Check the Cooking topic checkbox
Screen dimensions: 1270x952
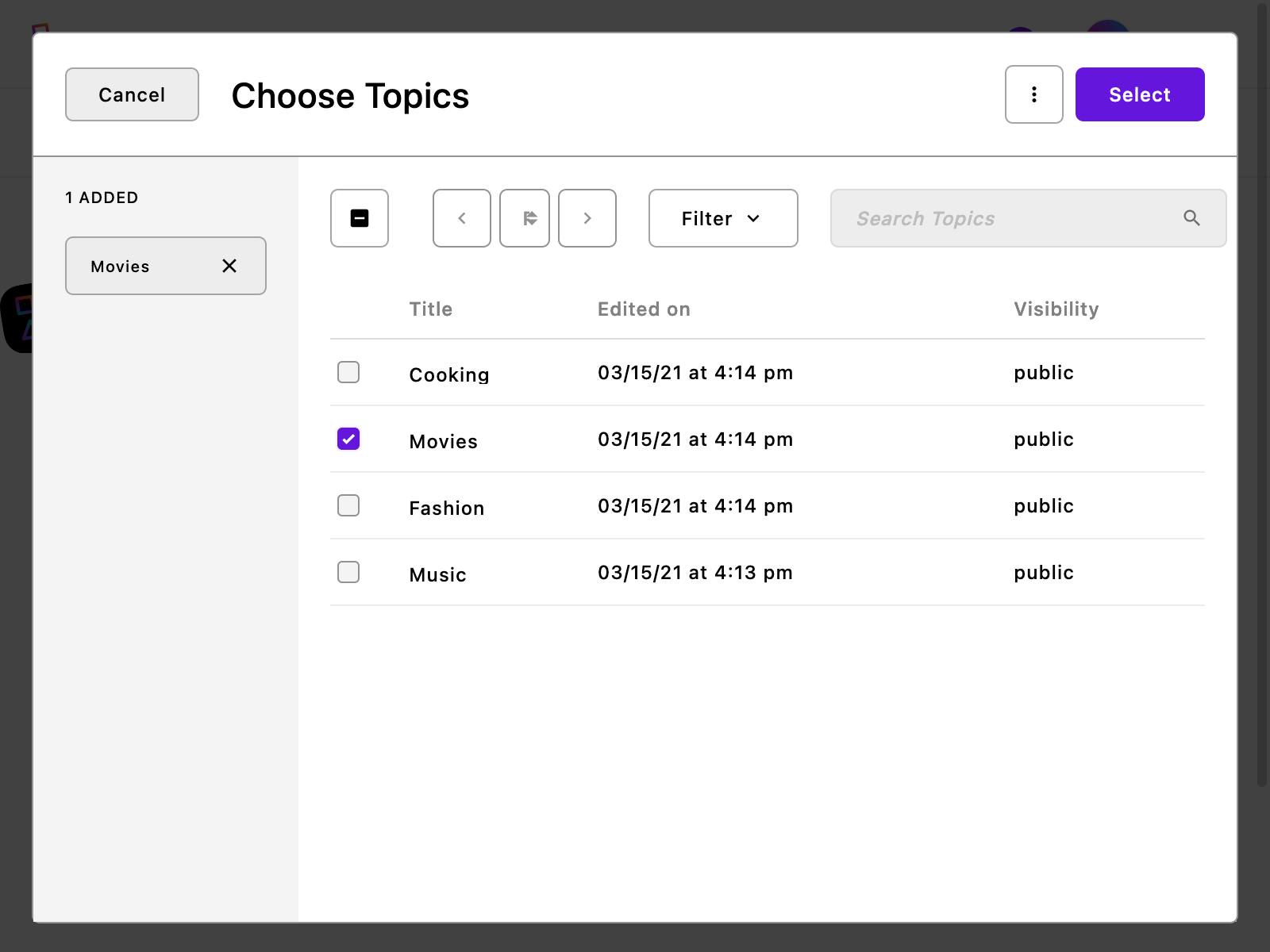pyautogui.click(x=348, y=372)
